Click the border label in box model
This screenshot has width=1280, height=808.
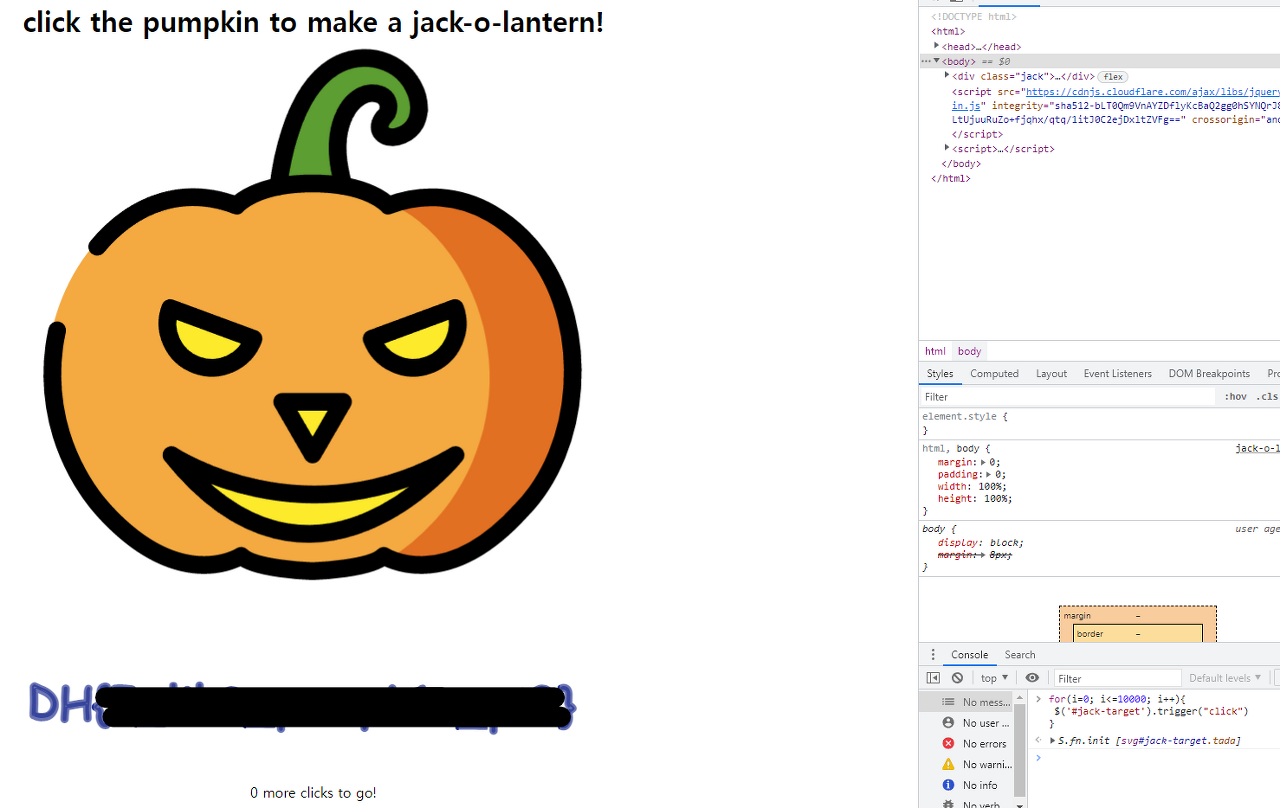click(1090, 634)
